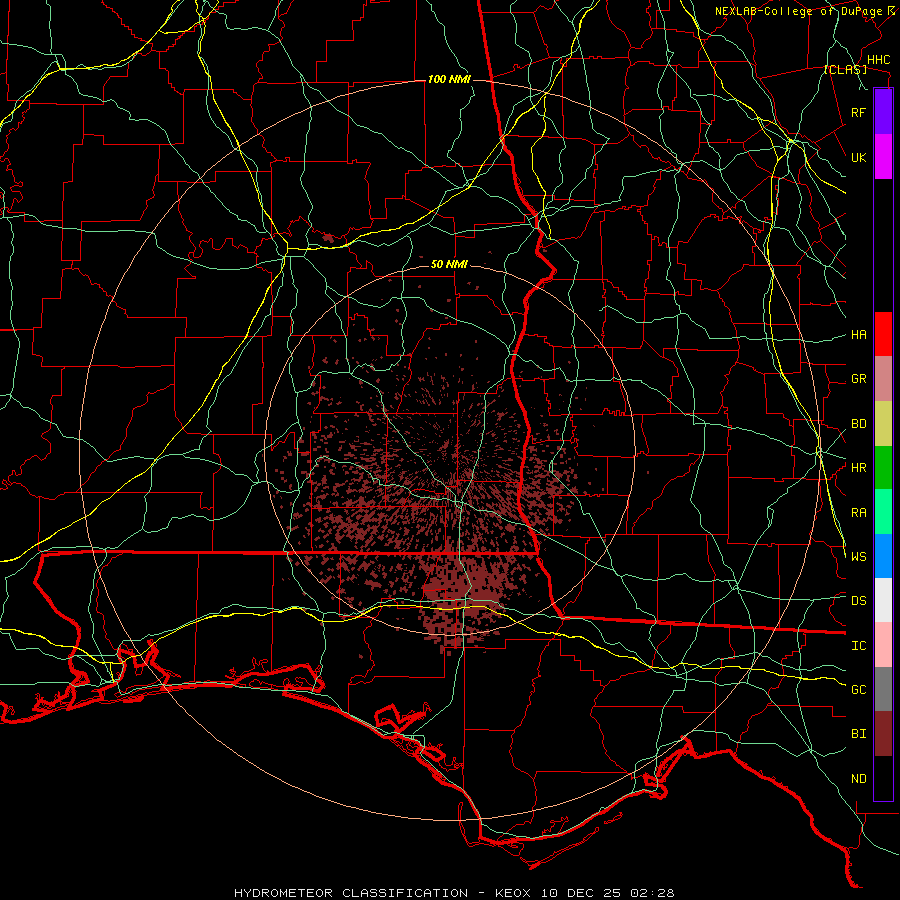Screen dimensions: 900x900
Task: Click the BD yellow legend swatch
Action: [883, 424]
